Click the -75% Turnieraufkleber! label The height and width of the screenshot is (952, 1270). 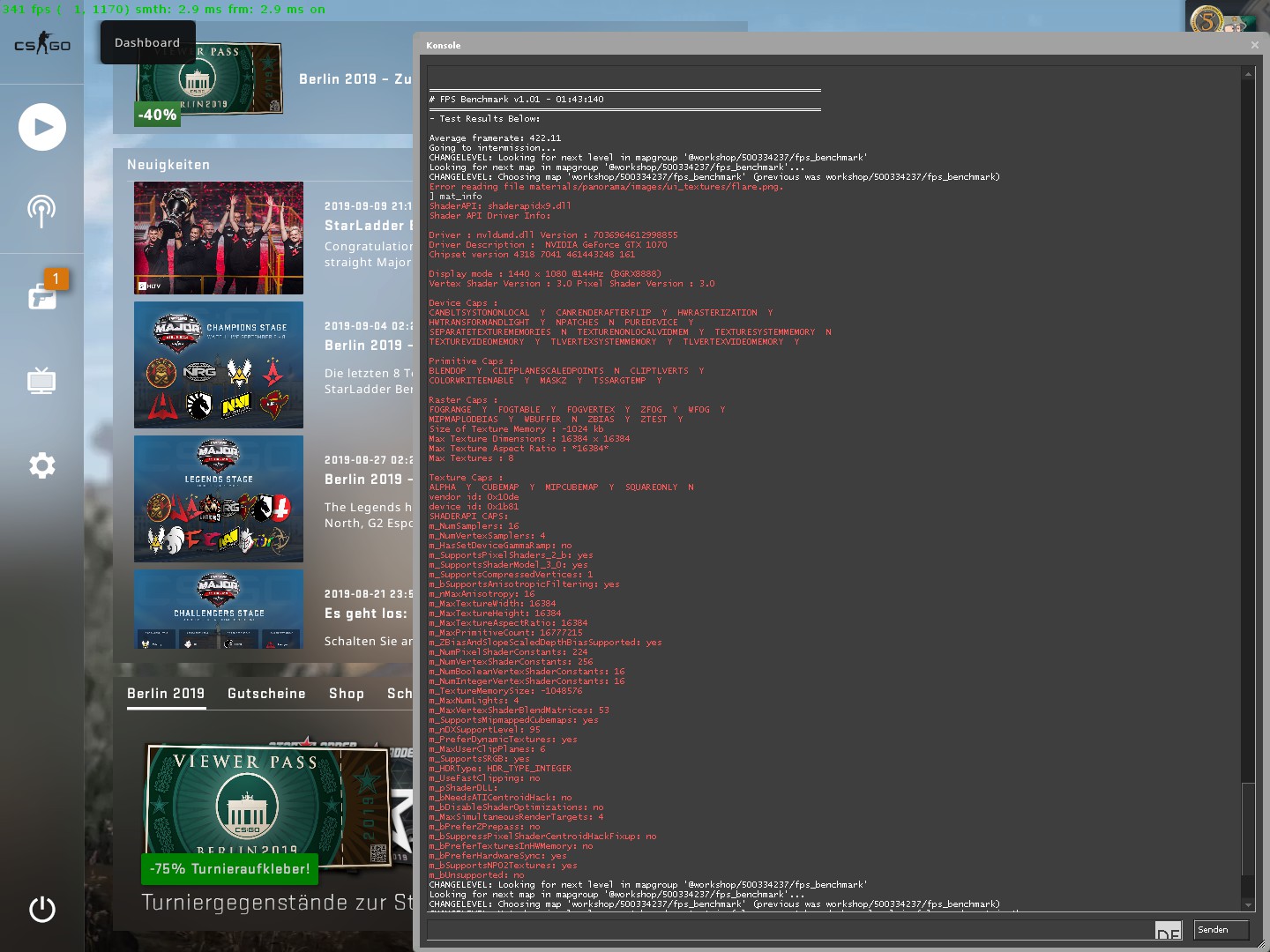coord(230,868)
